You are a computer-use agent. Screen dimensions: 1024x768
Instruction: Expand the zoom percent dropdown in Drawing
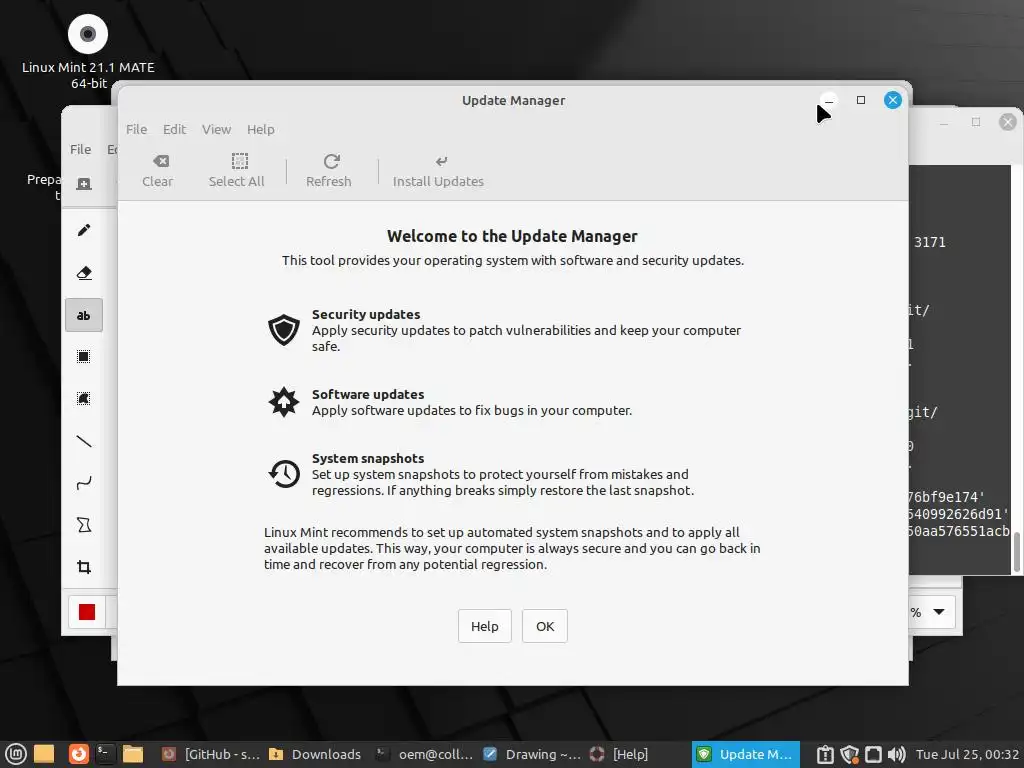pos(938,612)
